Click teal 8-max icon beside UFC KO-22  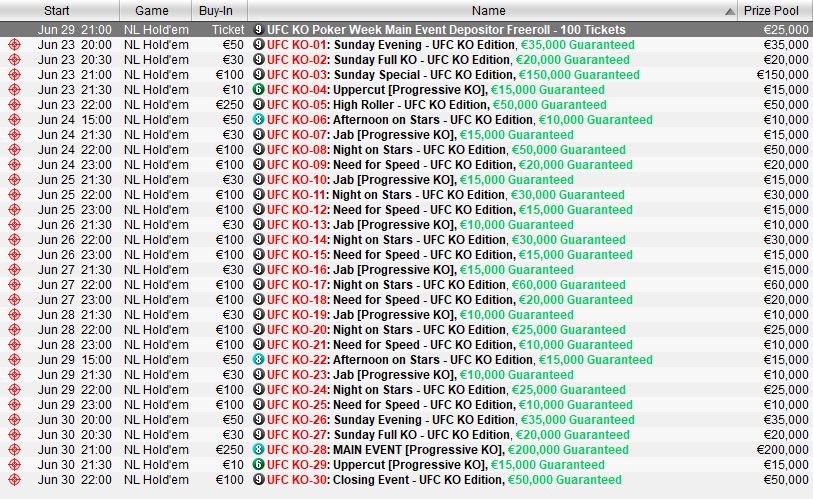point(258,360)
